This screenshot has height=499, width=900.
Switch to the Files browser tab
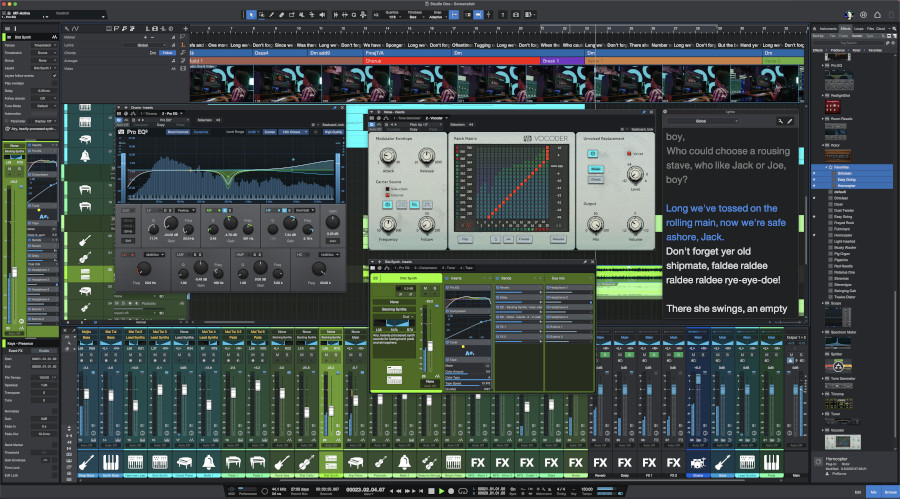coord(870,28)
